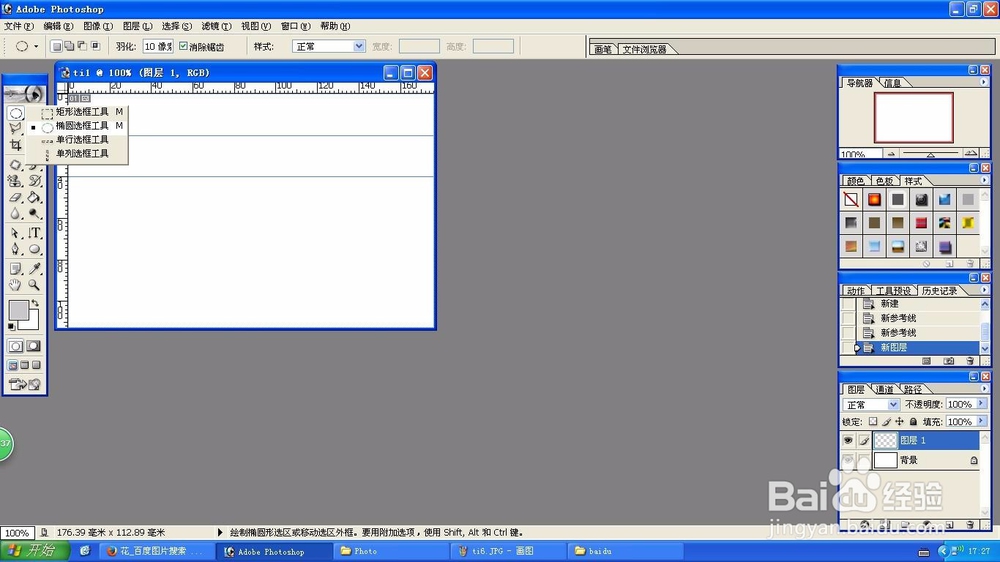This screenshot has height=562, width=1000.
Task: Switch to the 通道 (Channels) tab
Action: coord(884,389)
